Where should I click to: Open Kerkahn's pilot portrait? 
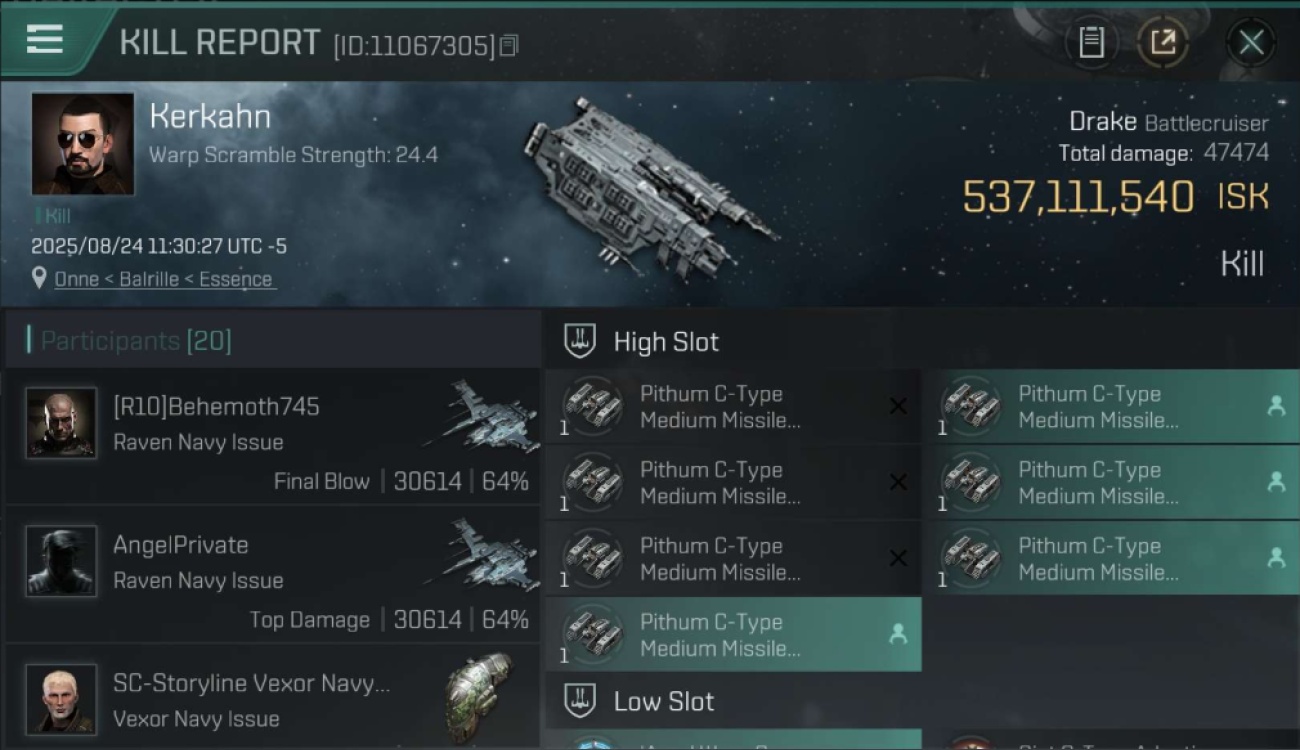click(83, 144)
